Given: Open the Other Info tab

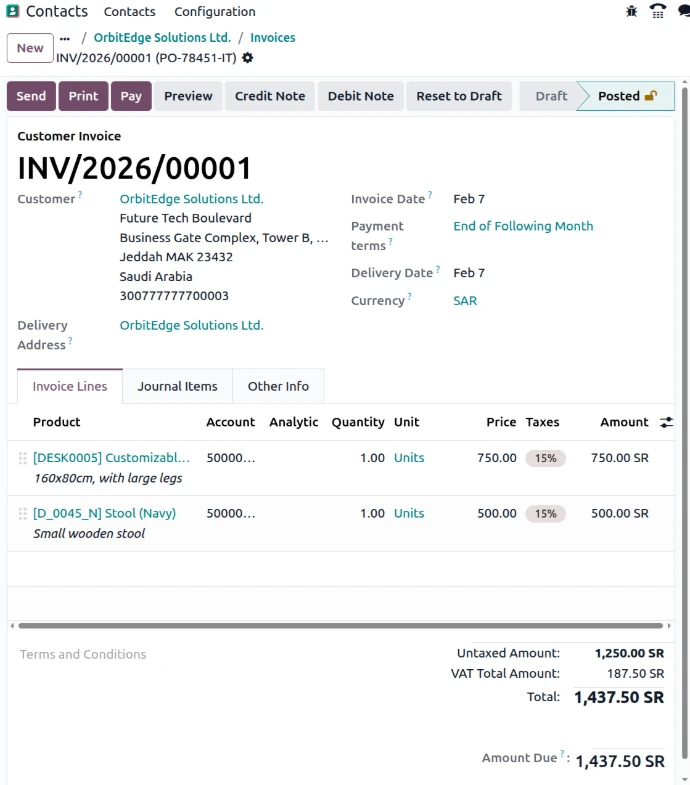Looking at the screenshot, I should click(x=278, y=386).
